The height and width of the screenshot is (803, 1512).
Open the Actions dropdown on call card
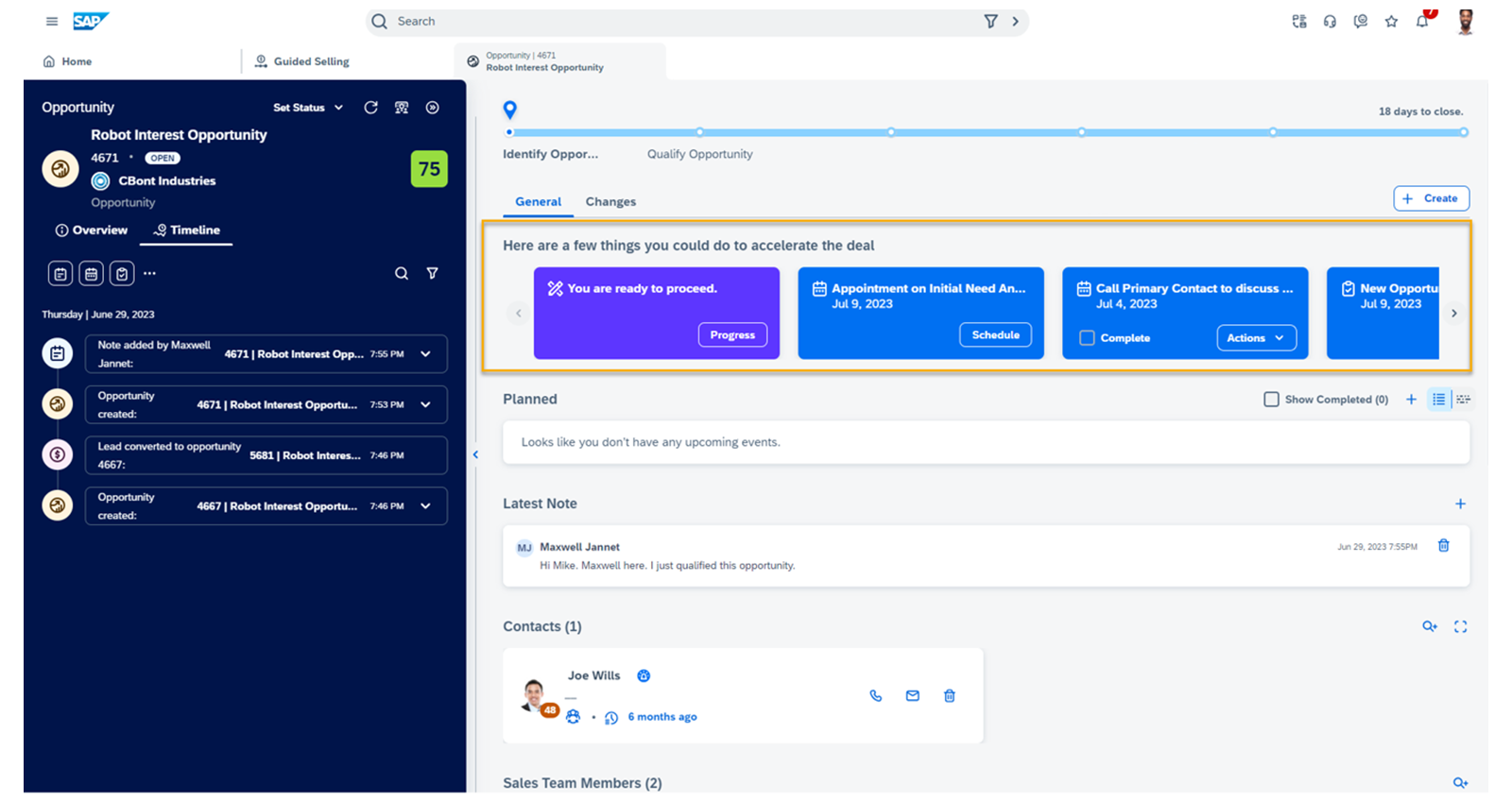1256,338
